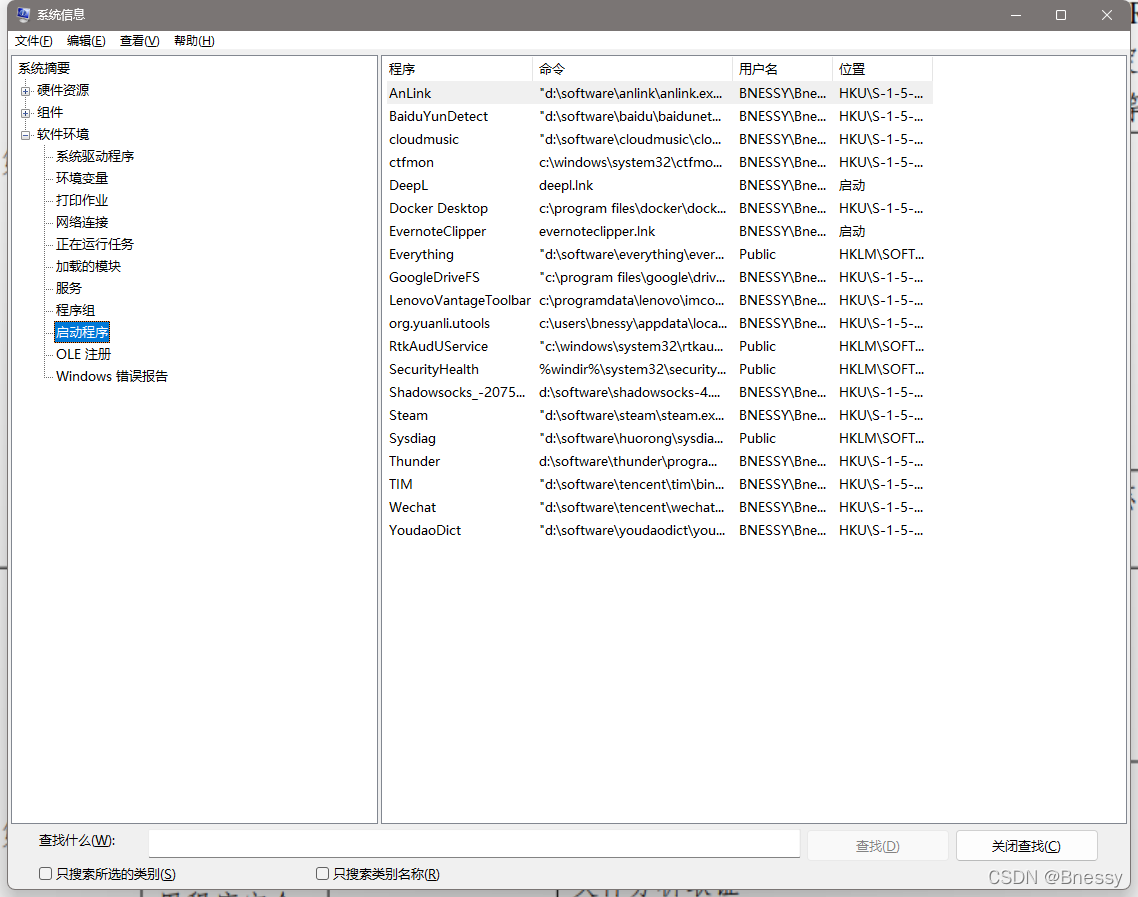1138x897 pixels.
Task: Select the Docker Desktop row
Action: click(x=658, y=208)
